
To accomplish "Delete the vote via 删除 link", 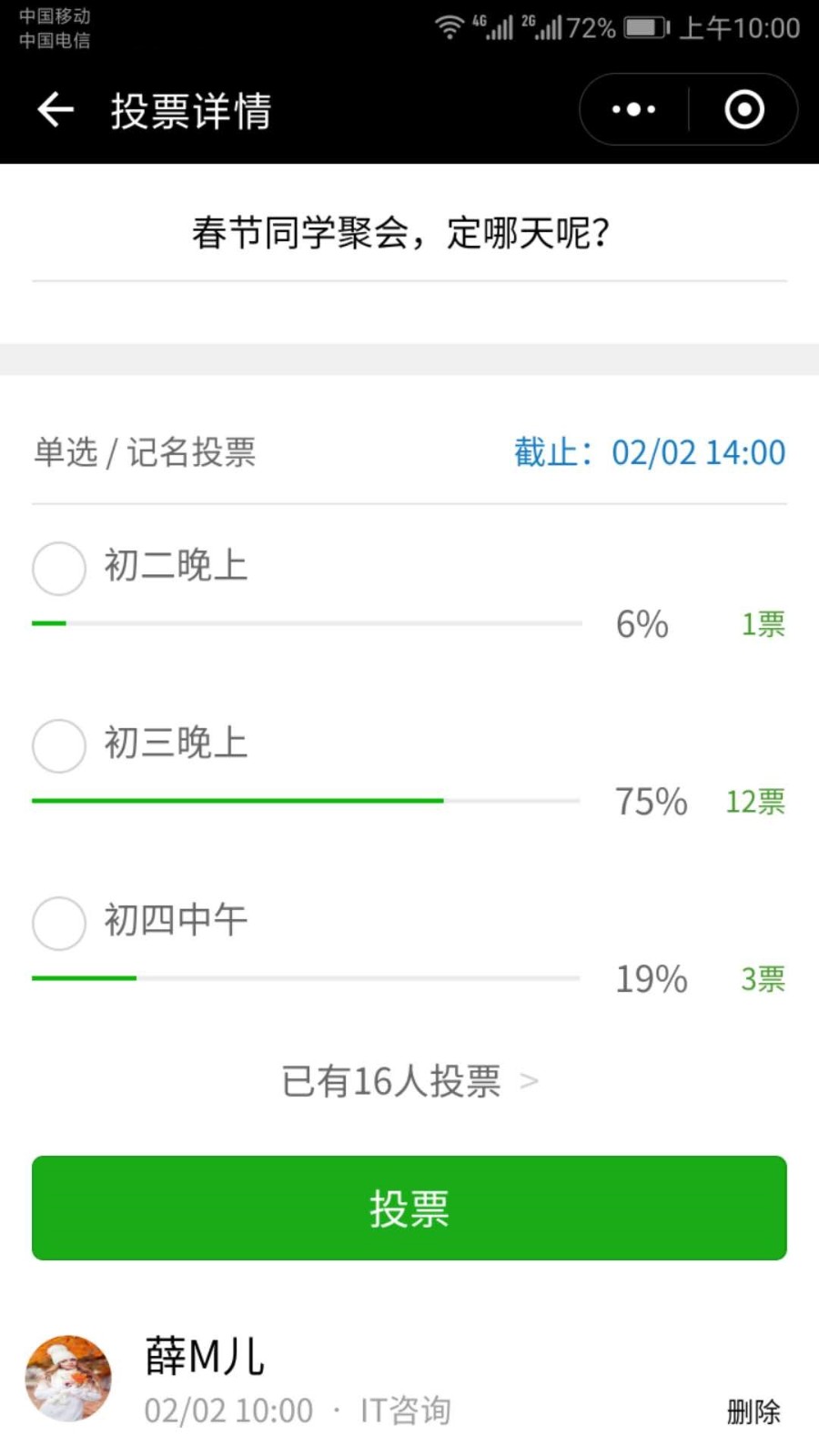I will click(753, 1411).
